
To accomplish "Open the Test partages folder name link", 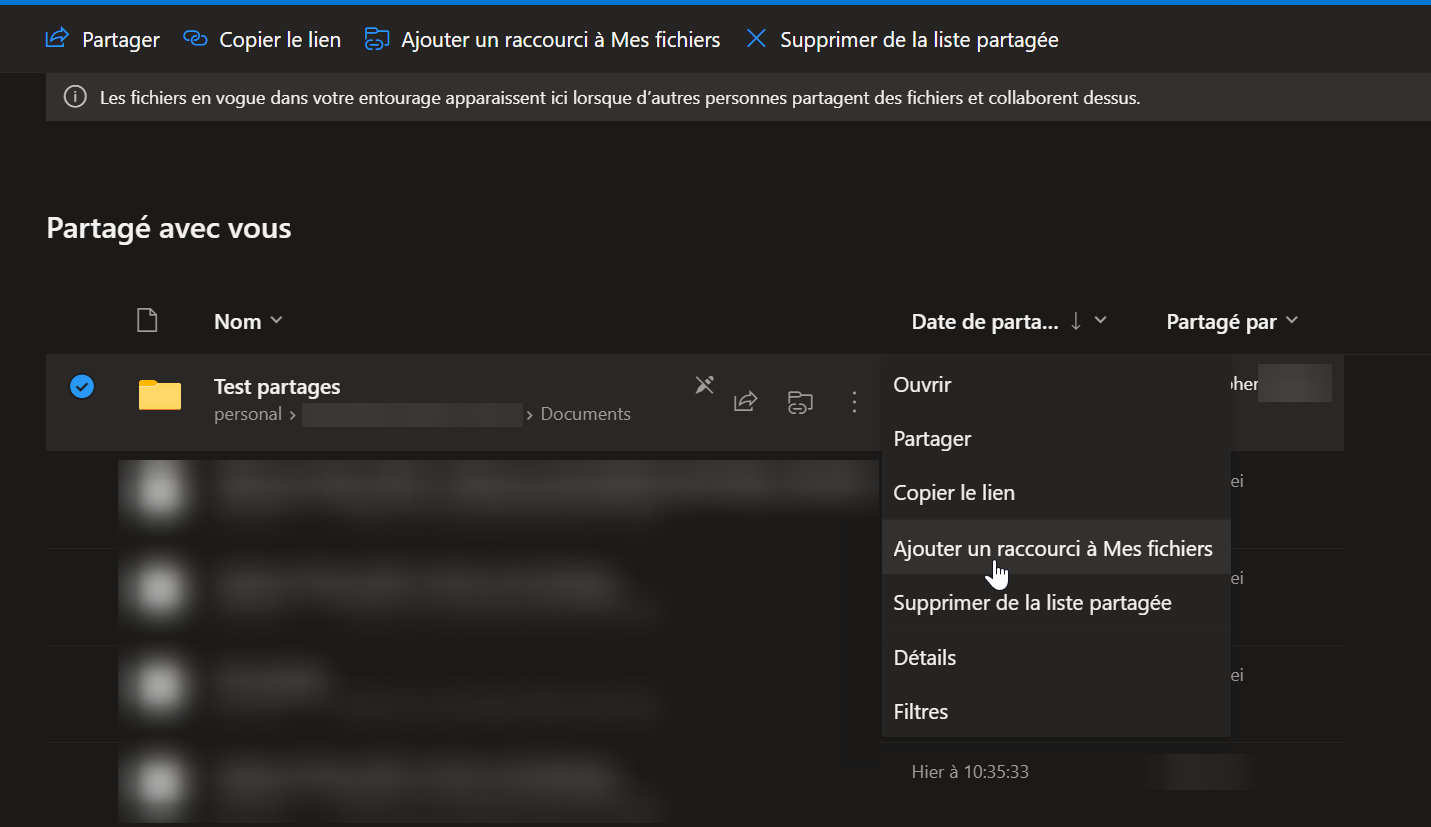I will click(277, 387).
